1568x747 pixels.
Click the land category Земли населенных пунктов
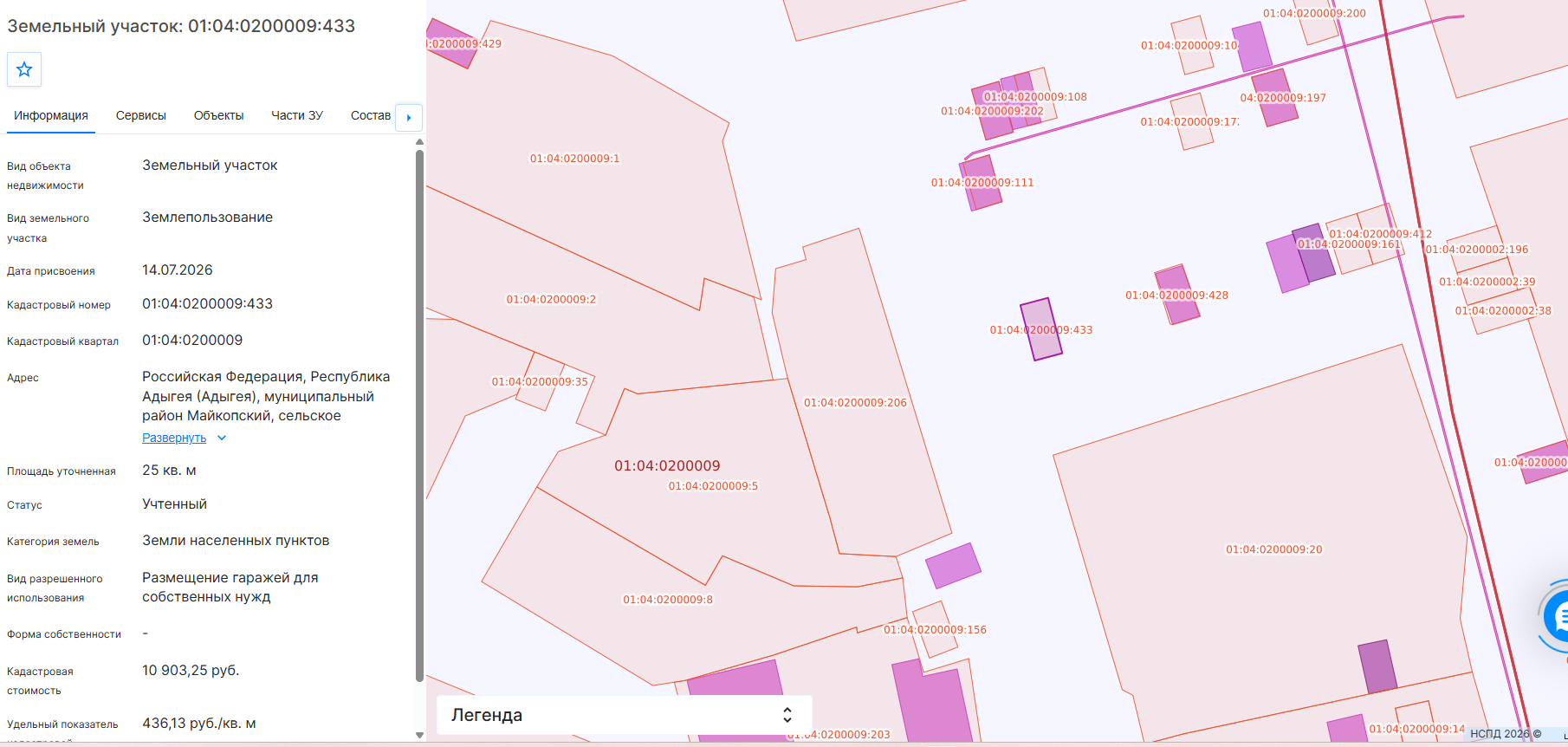[x=236, y=541]
